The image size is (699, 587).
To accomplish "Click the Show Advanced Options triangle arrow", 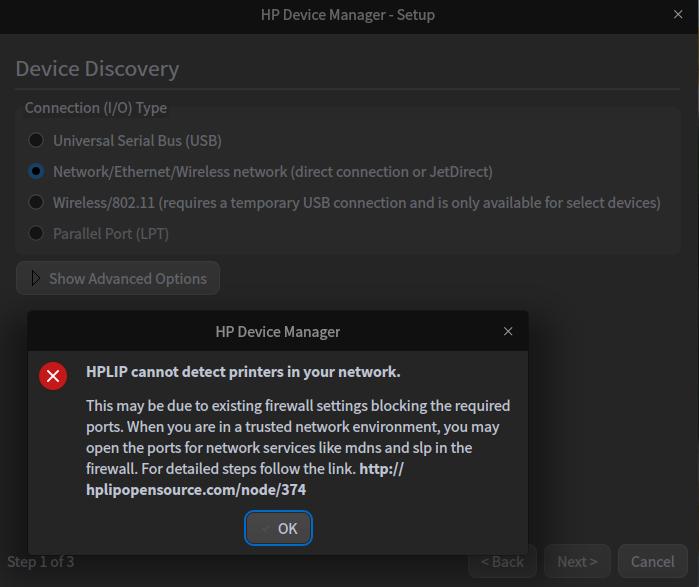I will tap(36, 278).
